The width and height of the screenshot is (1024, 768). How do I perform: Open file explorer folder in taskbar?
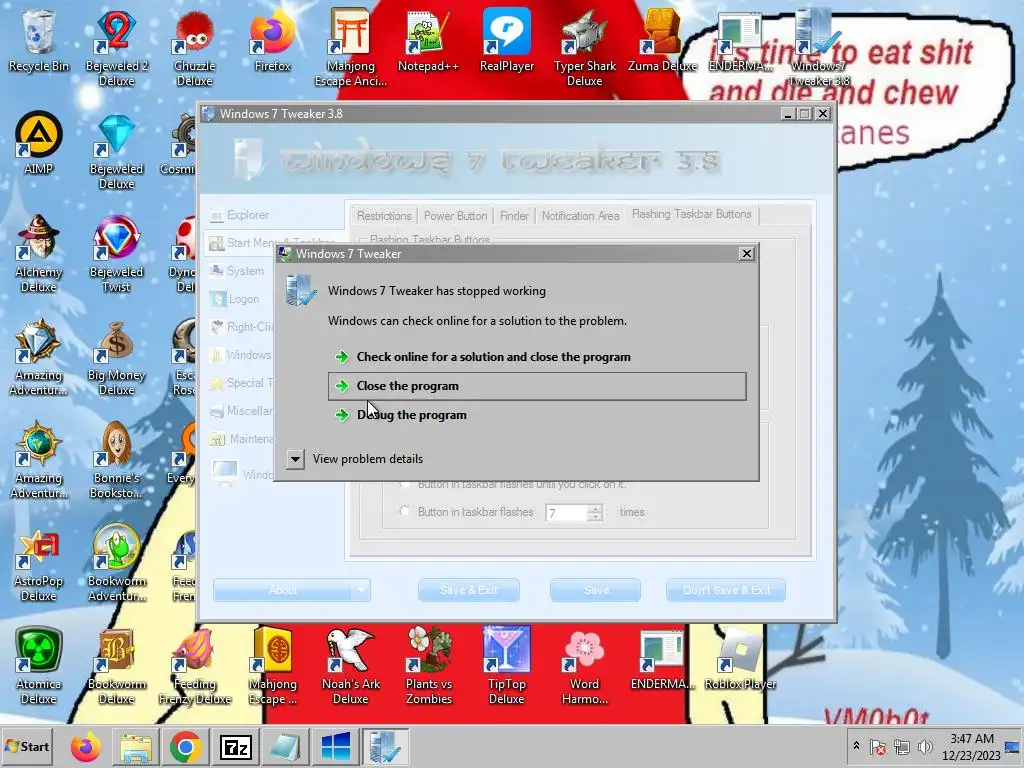(136, 747)
